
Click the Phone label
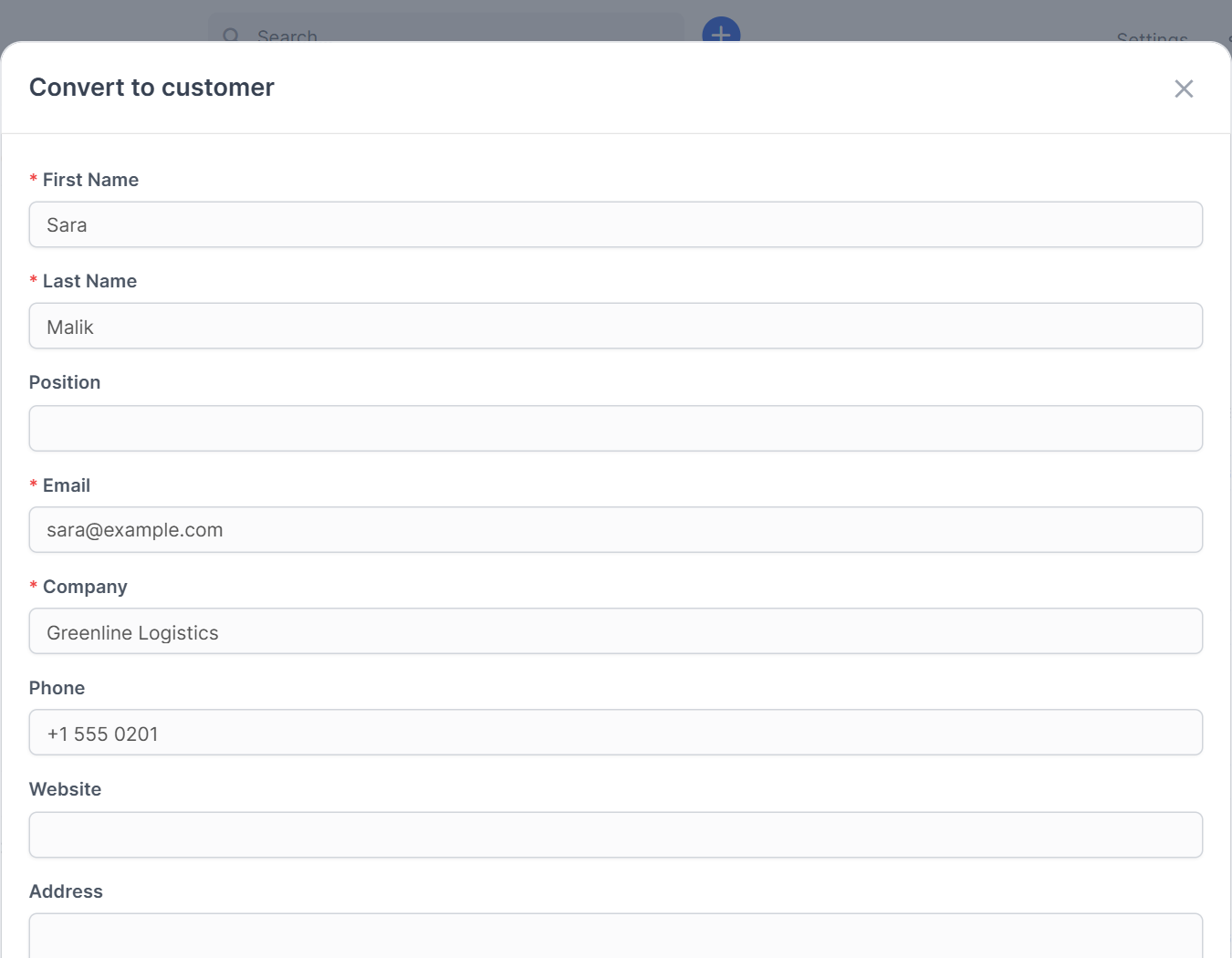[57, 688]
